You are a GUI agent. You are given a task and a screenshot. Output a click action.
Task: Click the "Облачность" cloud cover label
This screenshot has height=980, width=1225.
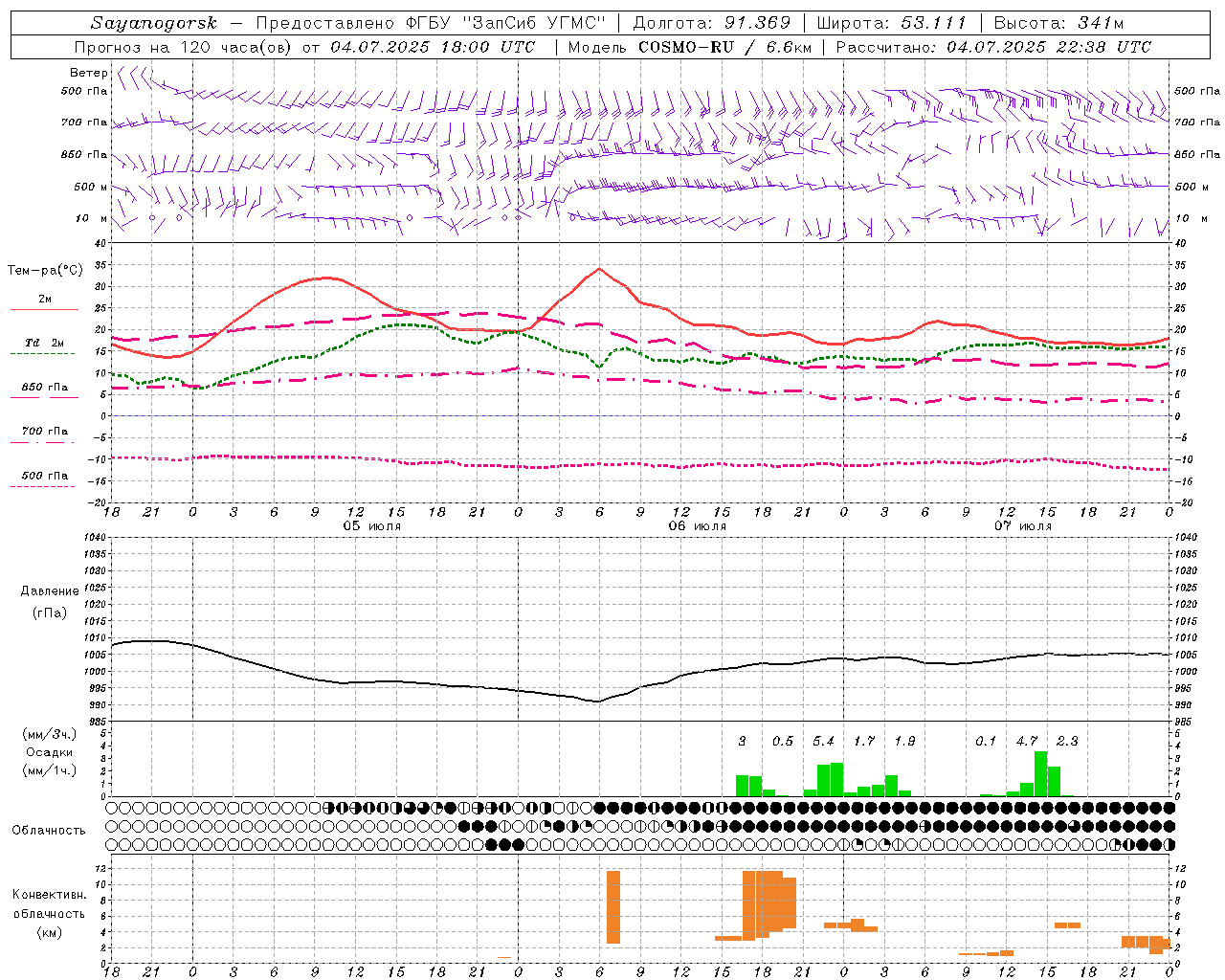pos(49,830)
